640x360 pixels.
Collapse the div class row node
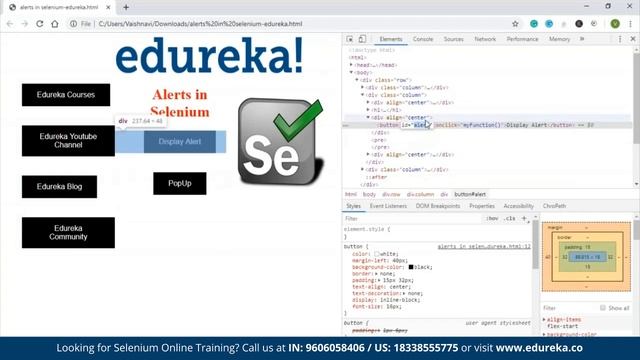click(357, 80)
